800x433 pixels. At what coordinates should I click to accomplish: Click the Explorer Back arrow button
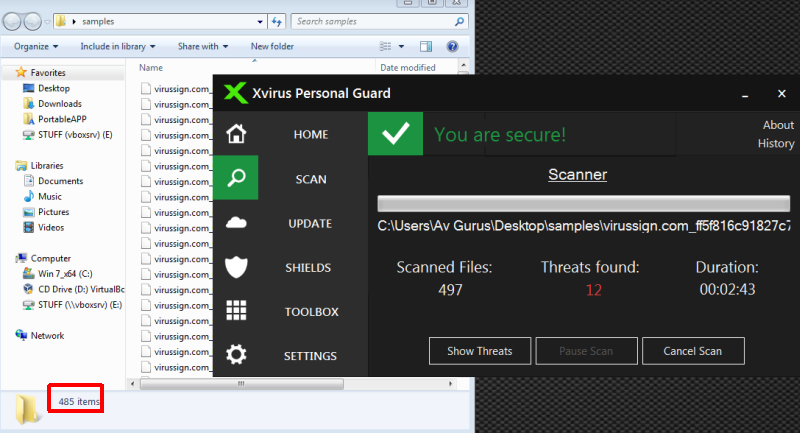12,21
